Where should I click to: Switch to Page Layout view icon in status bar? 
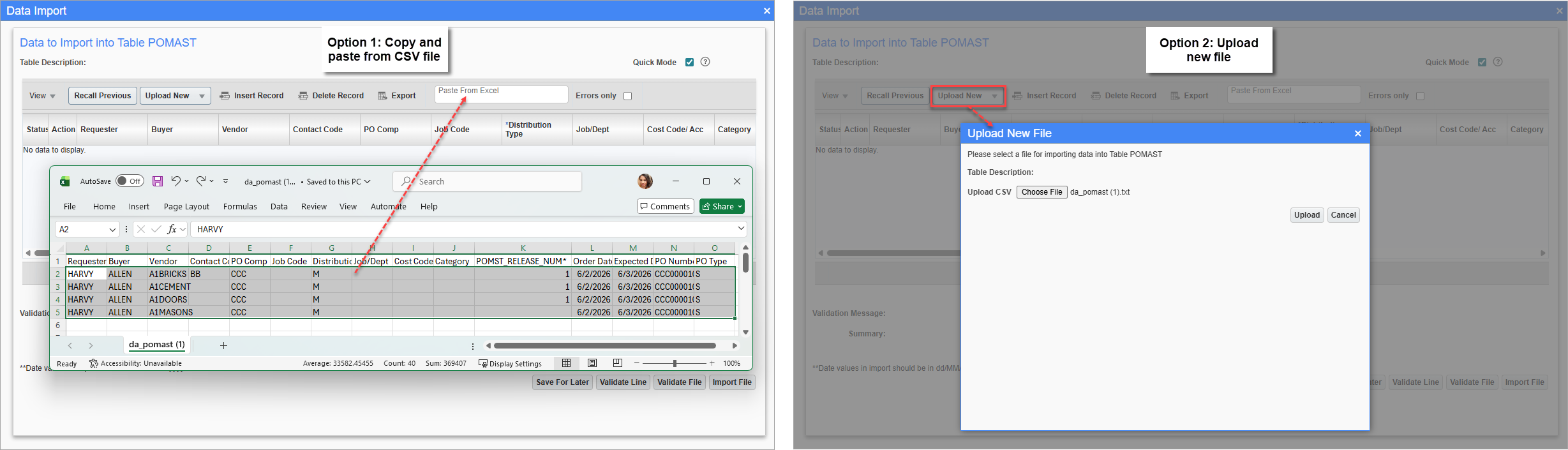point(592,363)
